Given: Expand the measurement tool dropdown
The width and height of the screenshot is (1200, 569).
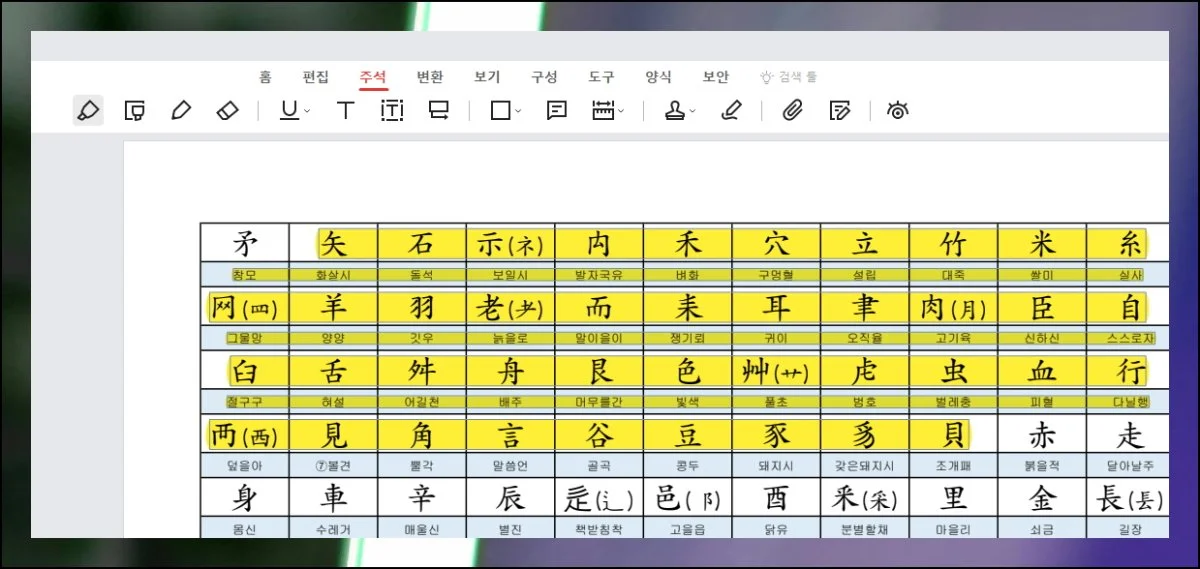Looking at the screenshot, I should click(x=622, y=112).
